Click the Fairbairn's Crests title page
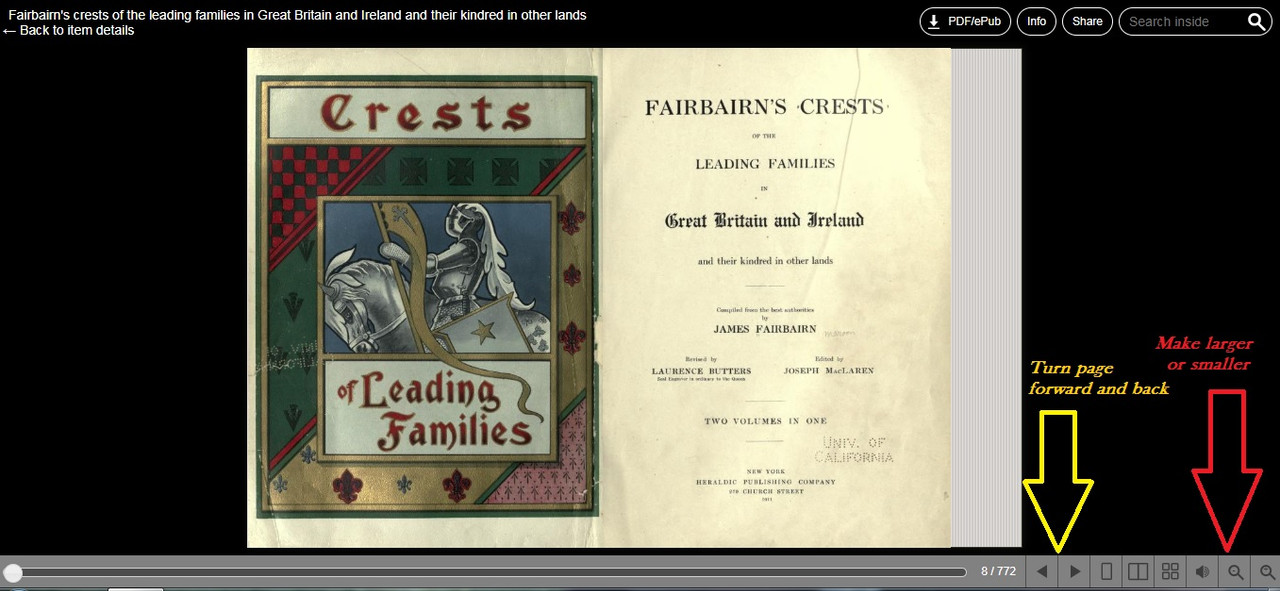 tap(776, 297)
